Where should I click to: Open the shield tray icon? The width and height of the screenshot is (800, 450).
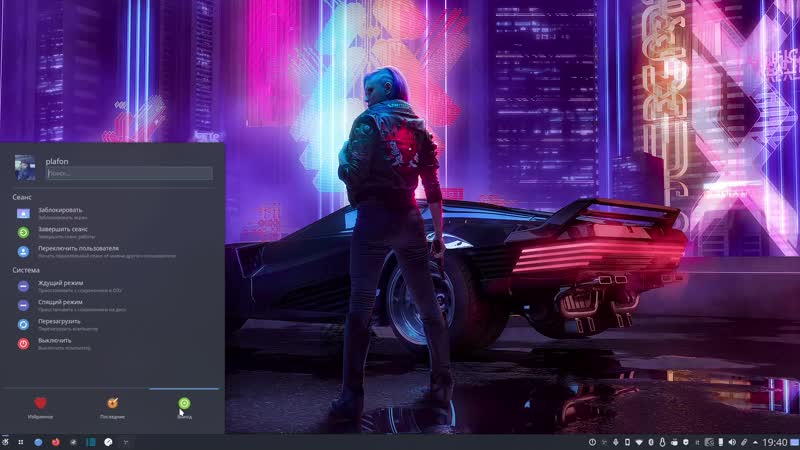pyautogui.click(x=686, y=442)
